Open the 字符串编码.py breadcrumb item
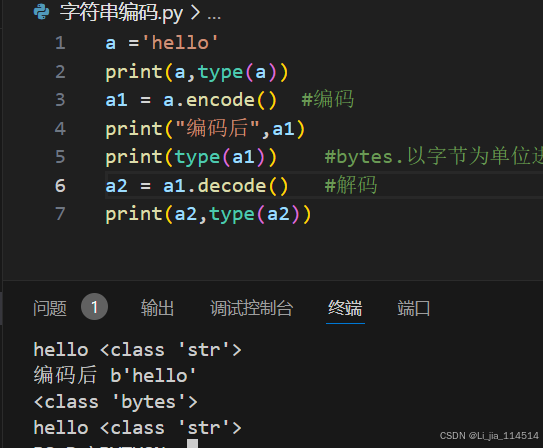The width and height of the screenshot is (543, 448). (121, 12)
